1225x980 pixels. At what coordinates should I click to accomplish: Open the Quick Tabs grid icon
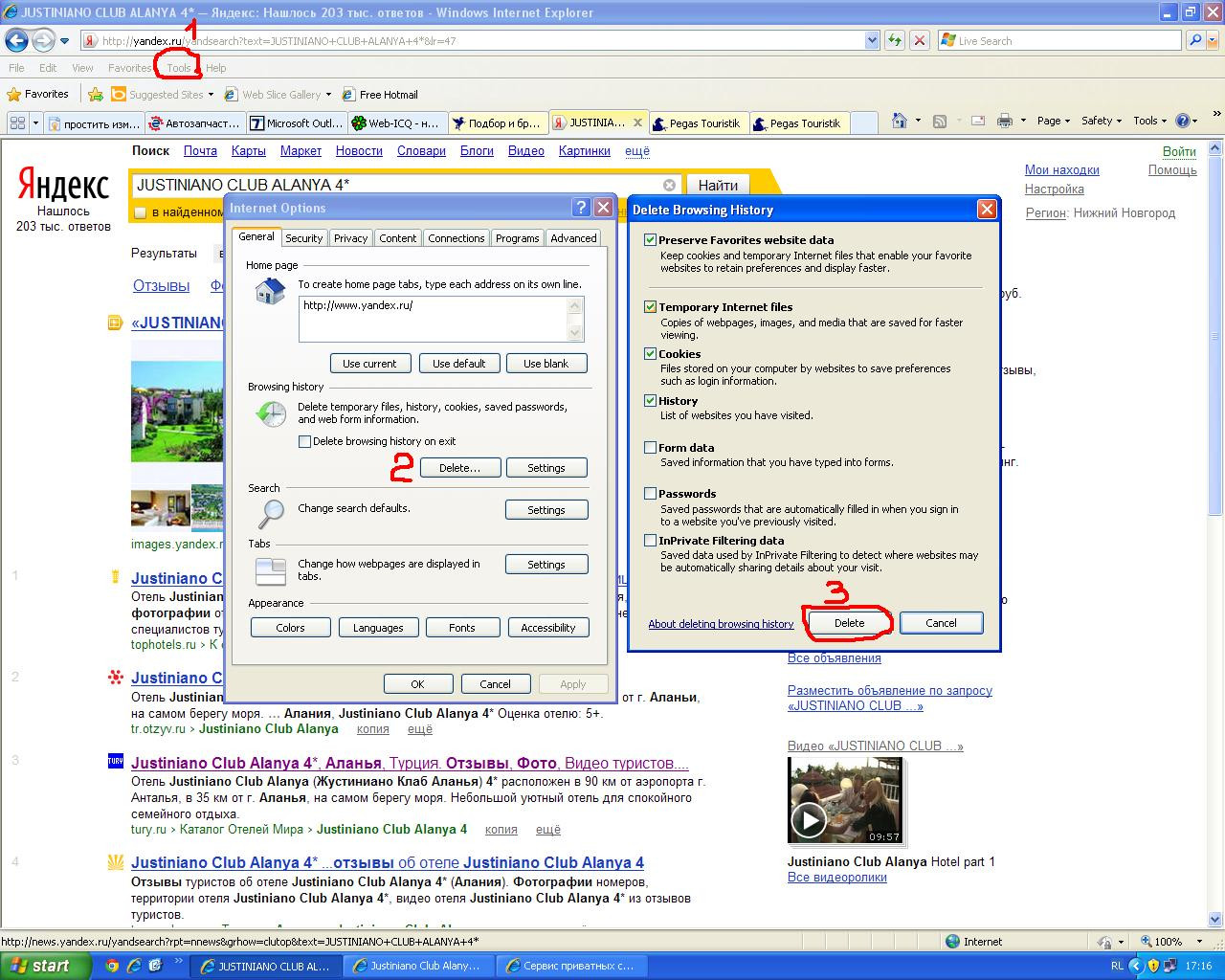pos(16,122)
